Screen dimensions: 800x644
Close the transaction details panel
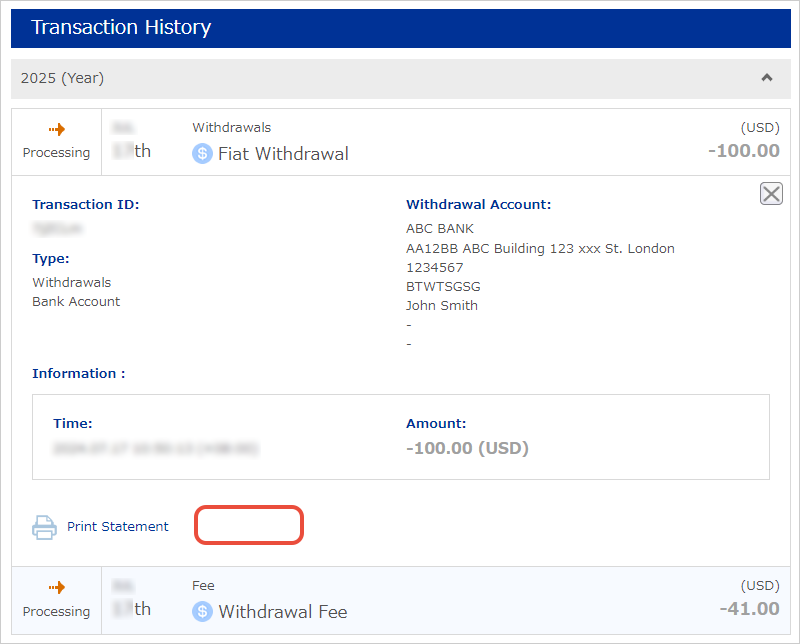coord(771,194)
